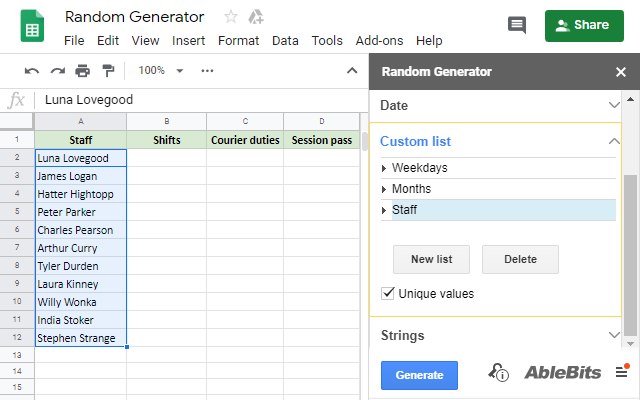Open the AbleBits hamburger menu icon
The width and height of the screenshot is (640, 400).
[621, 372]
